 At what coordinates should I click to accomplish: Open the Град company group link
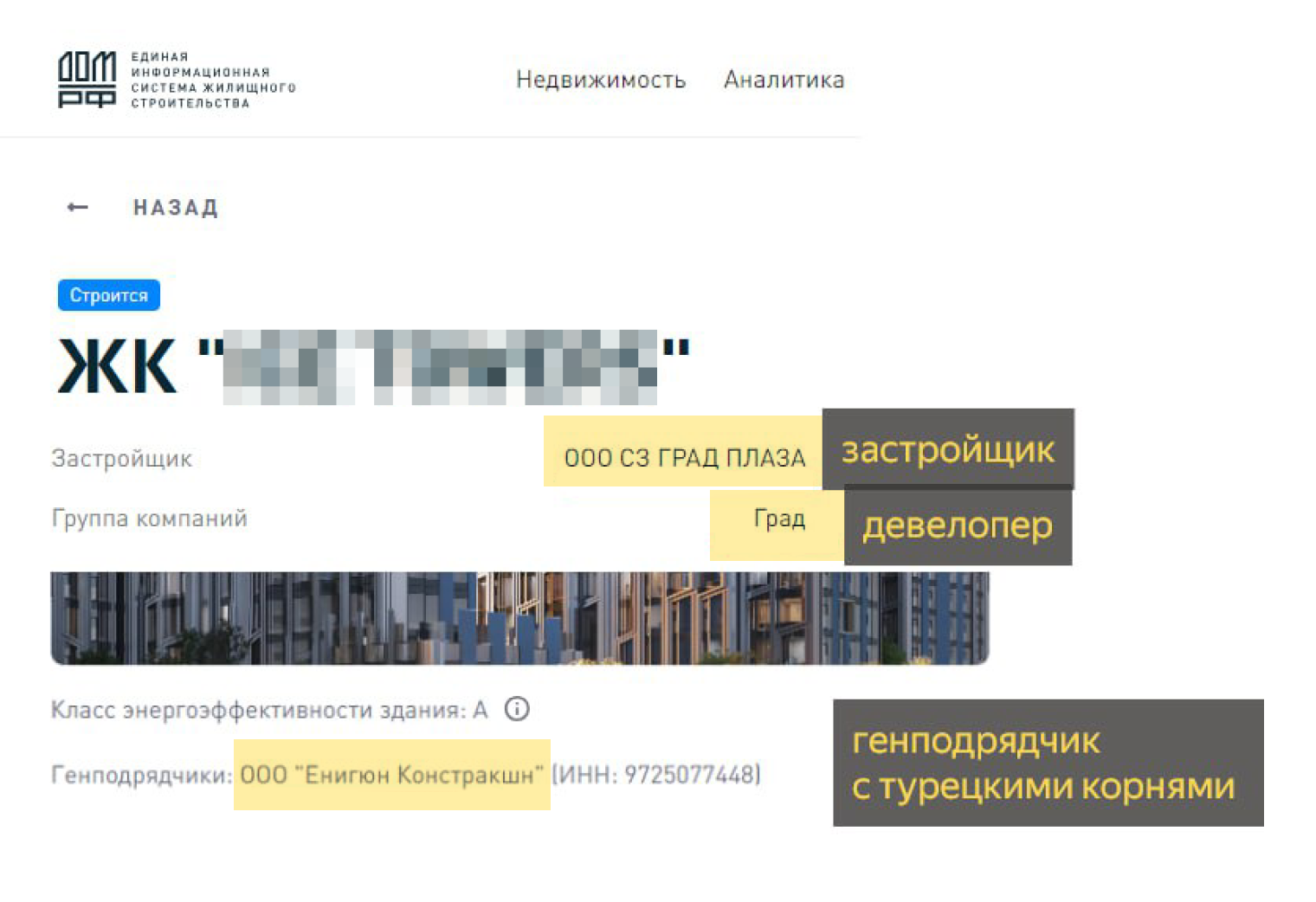click(779, 519)
